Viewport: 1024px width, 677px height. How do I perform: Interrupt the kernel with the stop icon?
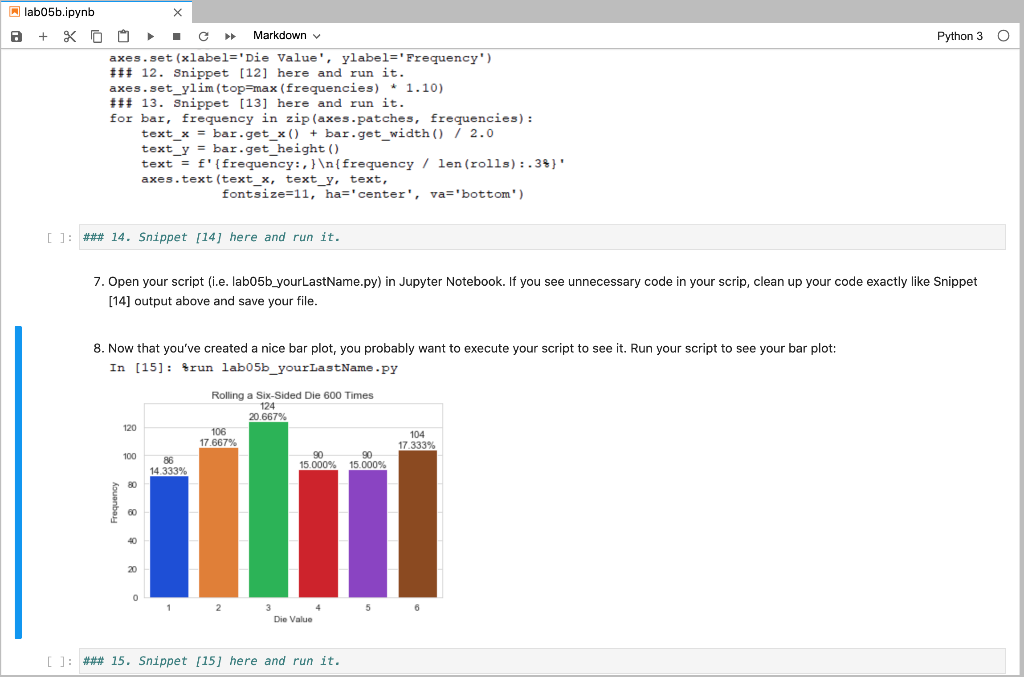pos(175,35)
